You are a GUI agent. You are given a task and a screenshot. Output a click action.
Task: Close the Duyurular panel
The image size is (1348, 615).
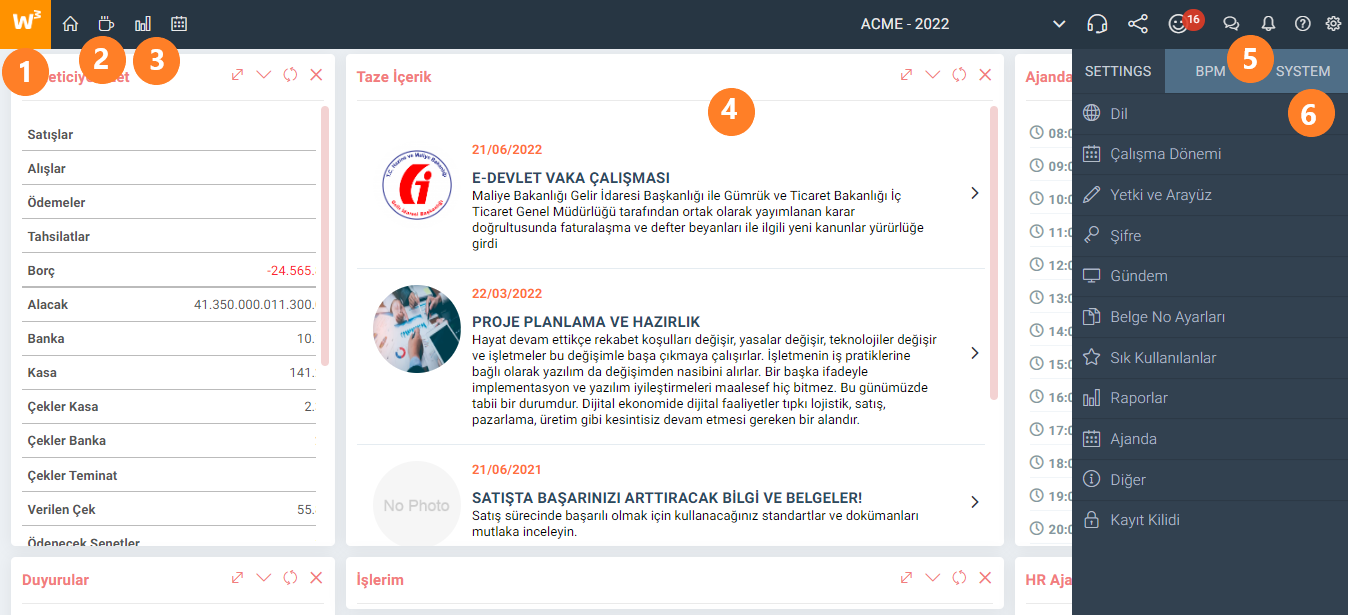point(316,578)
